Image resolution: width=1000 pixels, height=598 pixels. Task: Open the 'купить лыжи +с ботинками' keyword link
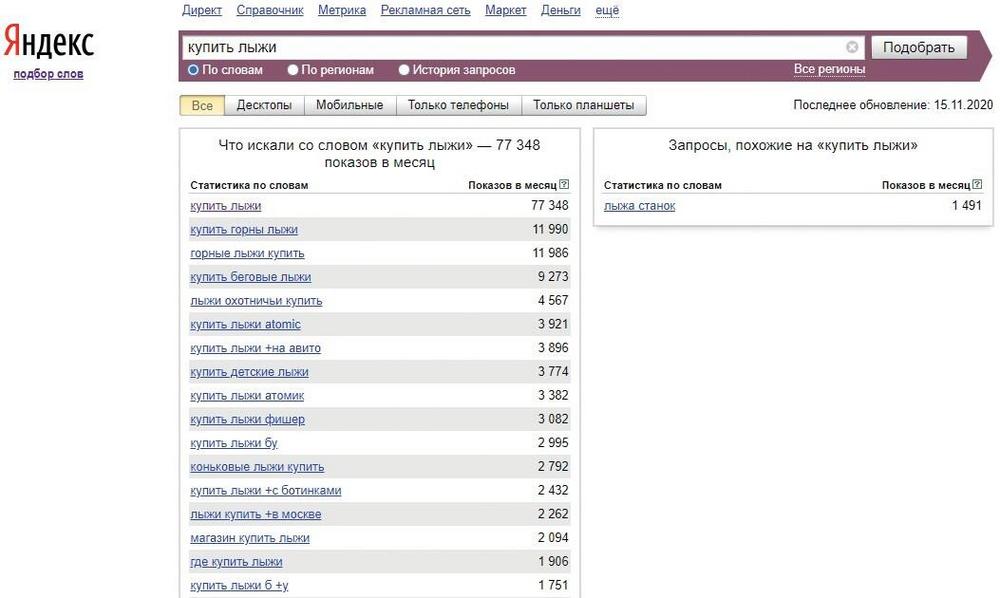[266, 490]
